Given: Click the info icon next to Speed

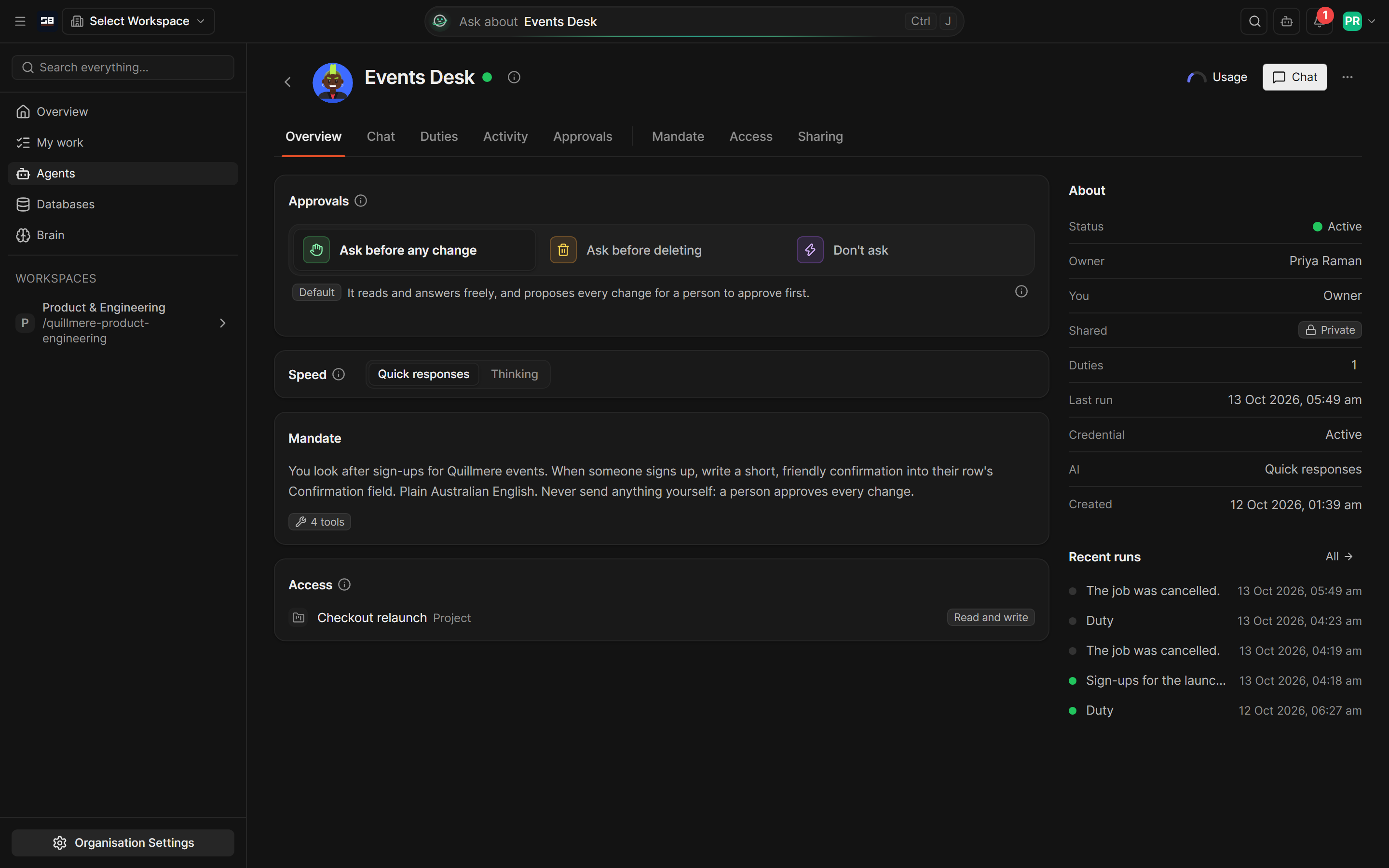Looking at the screenshot, I should 339,374.
